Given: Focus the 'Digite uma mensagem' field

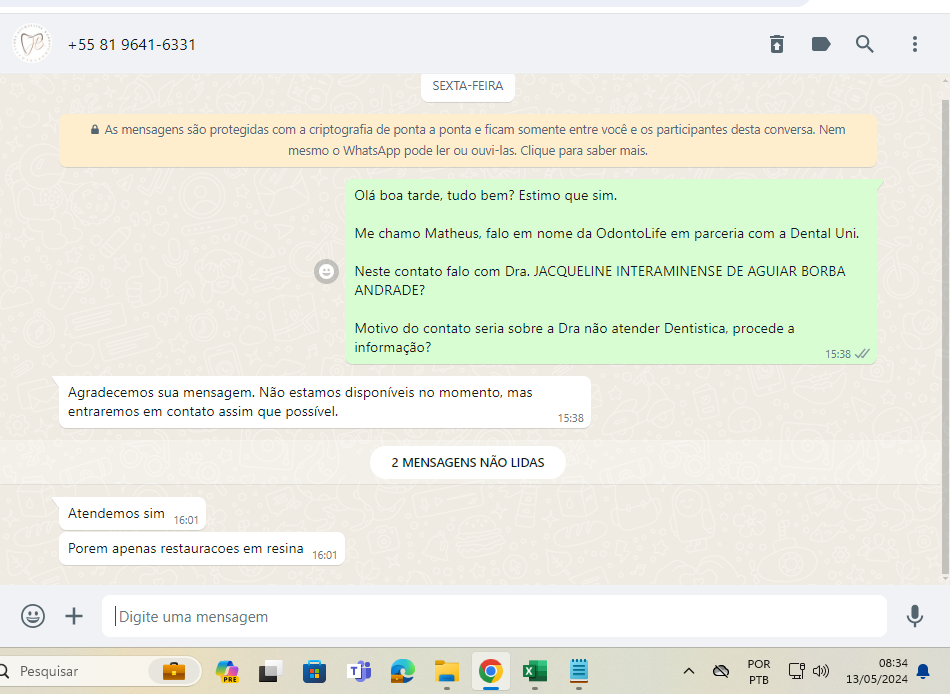Looking at the screenshot, I should click(x=494, y=616).
